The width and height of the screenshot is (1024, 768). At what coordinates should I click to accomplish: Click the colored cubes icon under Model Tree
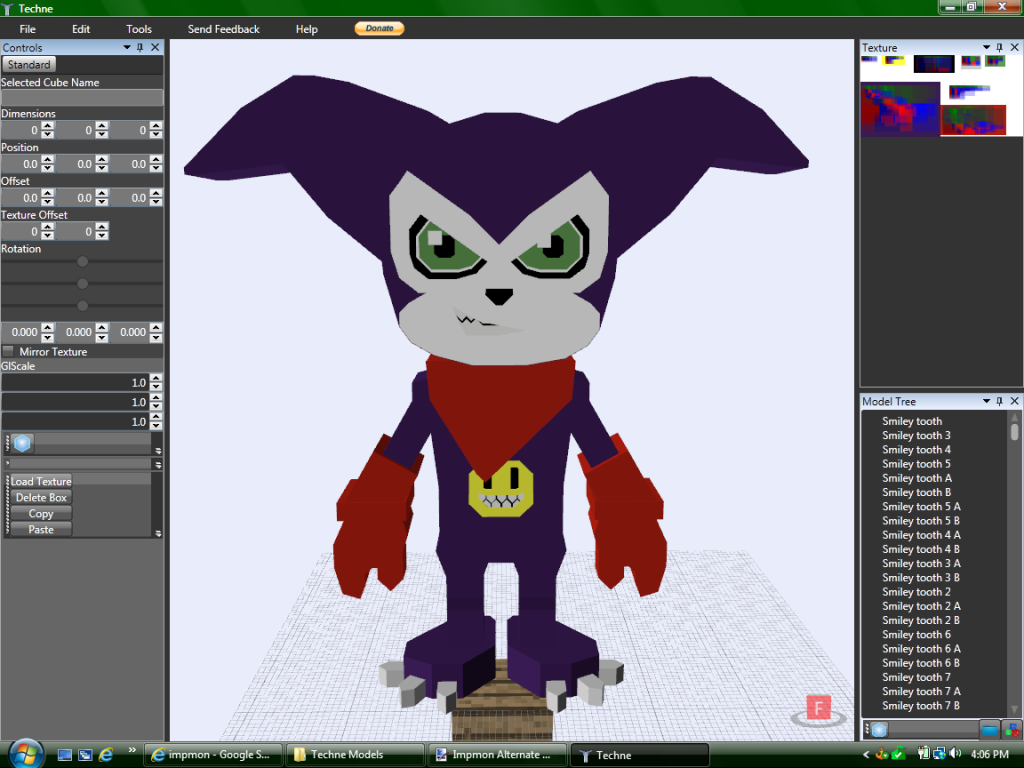[x=1012, y=729]
